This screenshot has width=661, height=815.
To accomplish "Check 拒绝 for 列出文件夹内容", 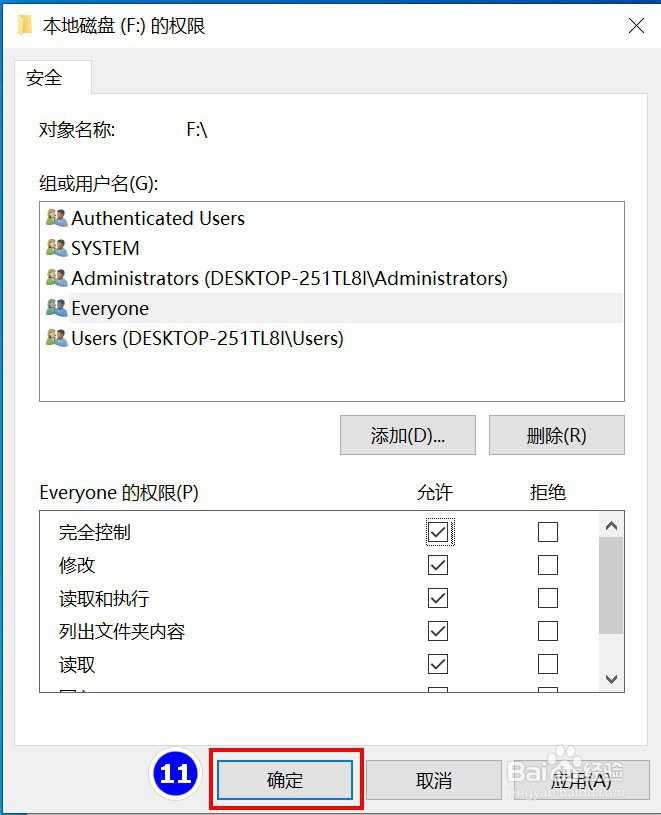I will coord(546,630).
